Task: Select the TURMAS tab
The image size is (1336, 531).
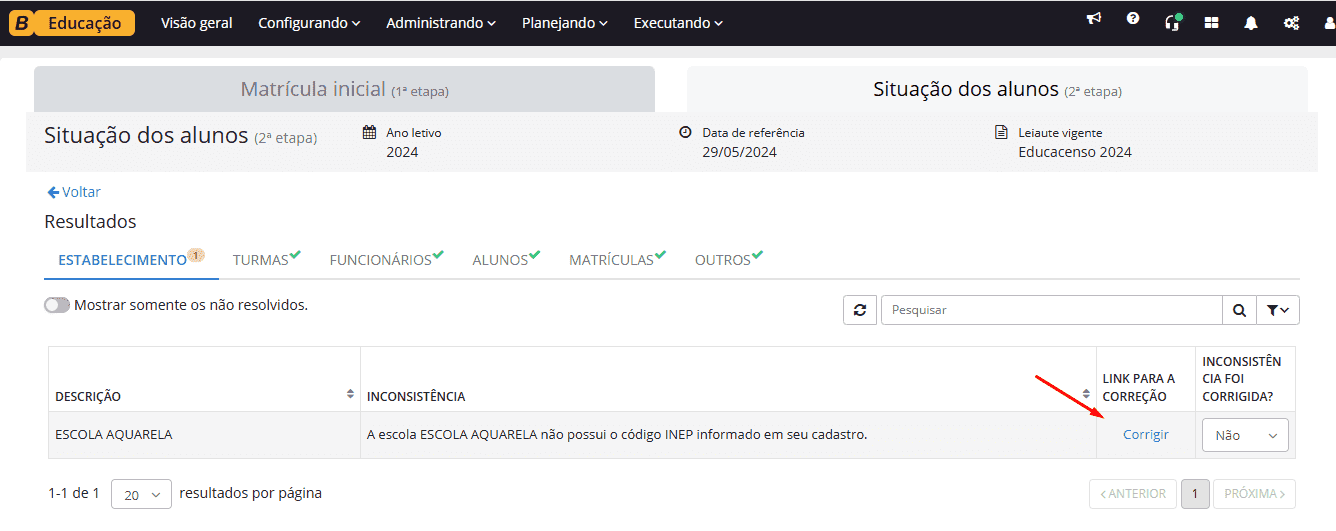Action: [x=267, y=259]
